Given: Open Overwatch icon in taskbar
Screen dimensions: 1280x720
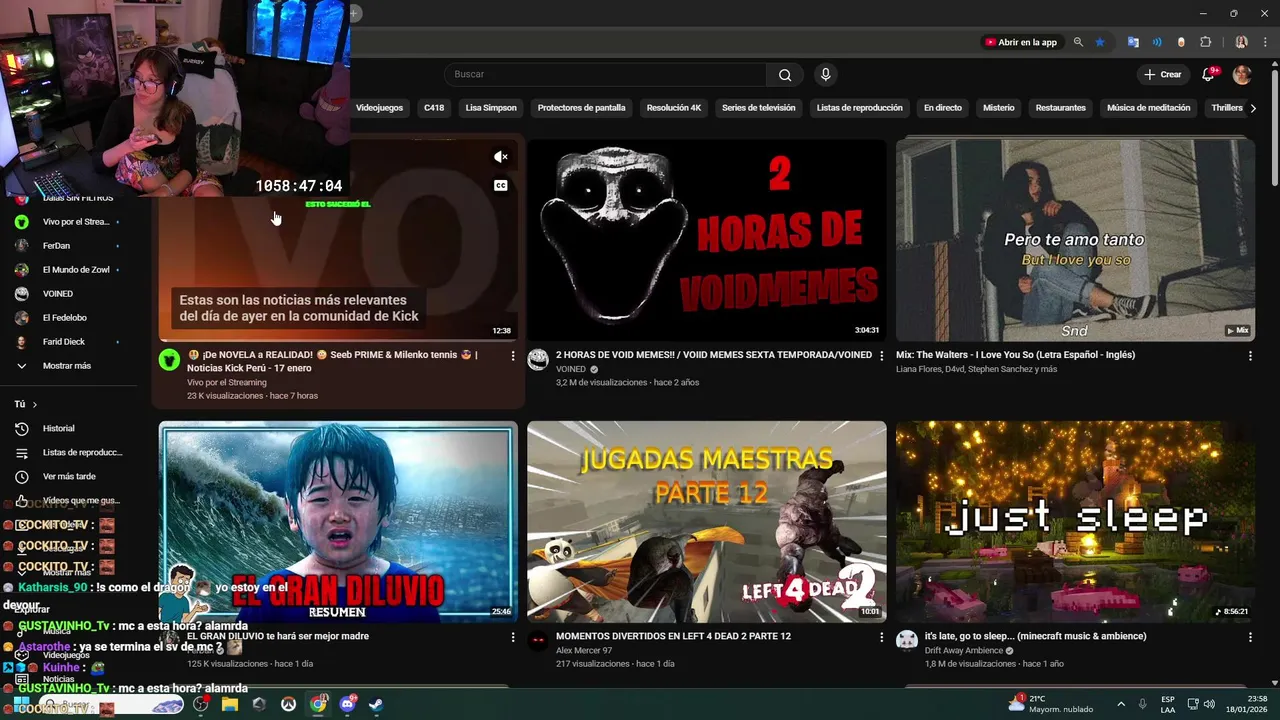Looking at the screenshot, I should [x=288, y=704].
